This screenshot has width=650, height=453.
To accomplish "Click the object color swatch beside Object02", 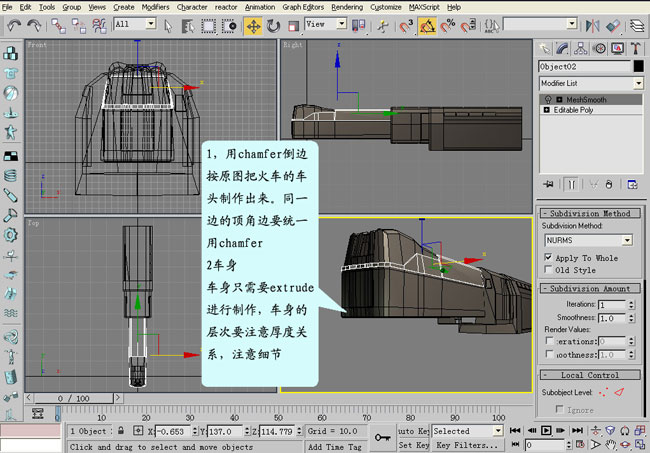I will (638, 66).
